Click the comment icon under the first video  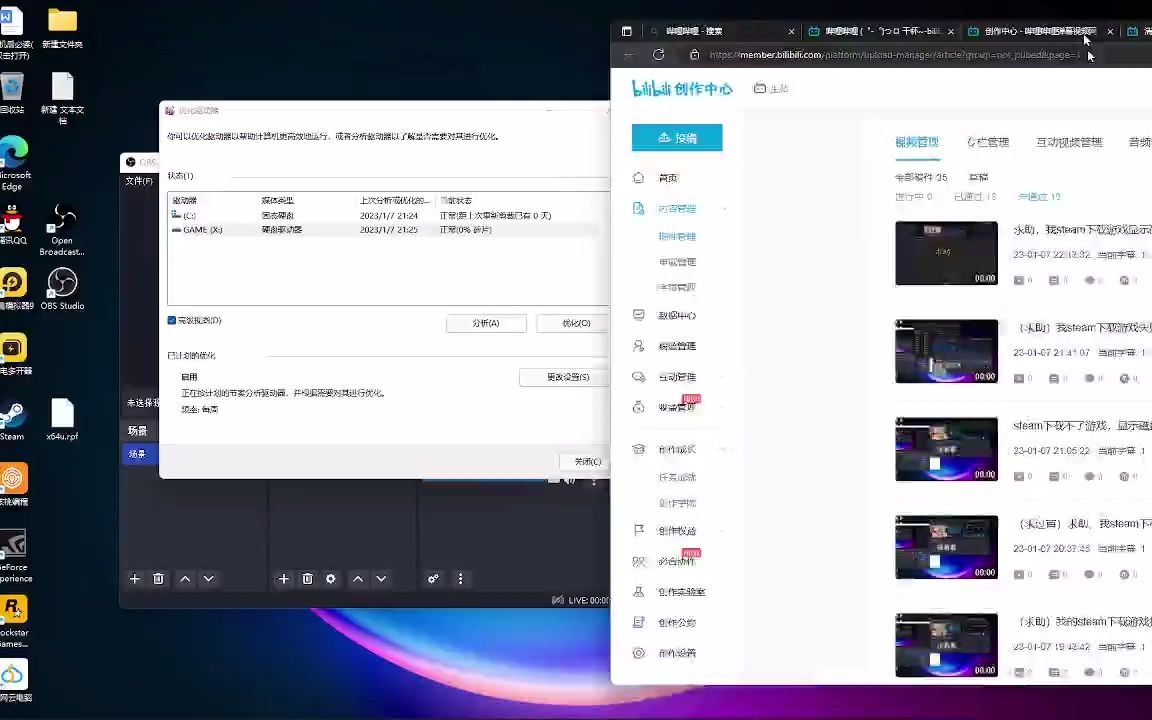[1052, 280]
